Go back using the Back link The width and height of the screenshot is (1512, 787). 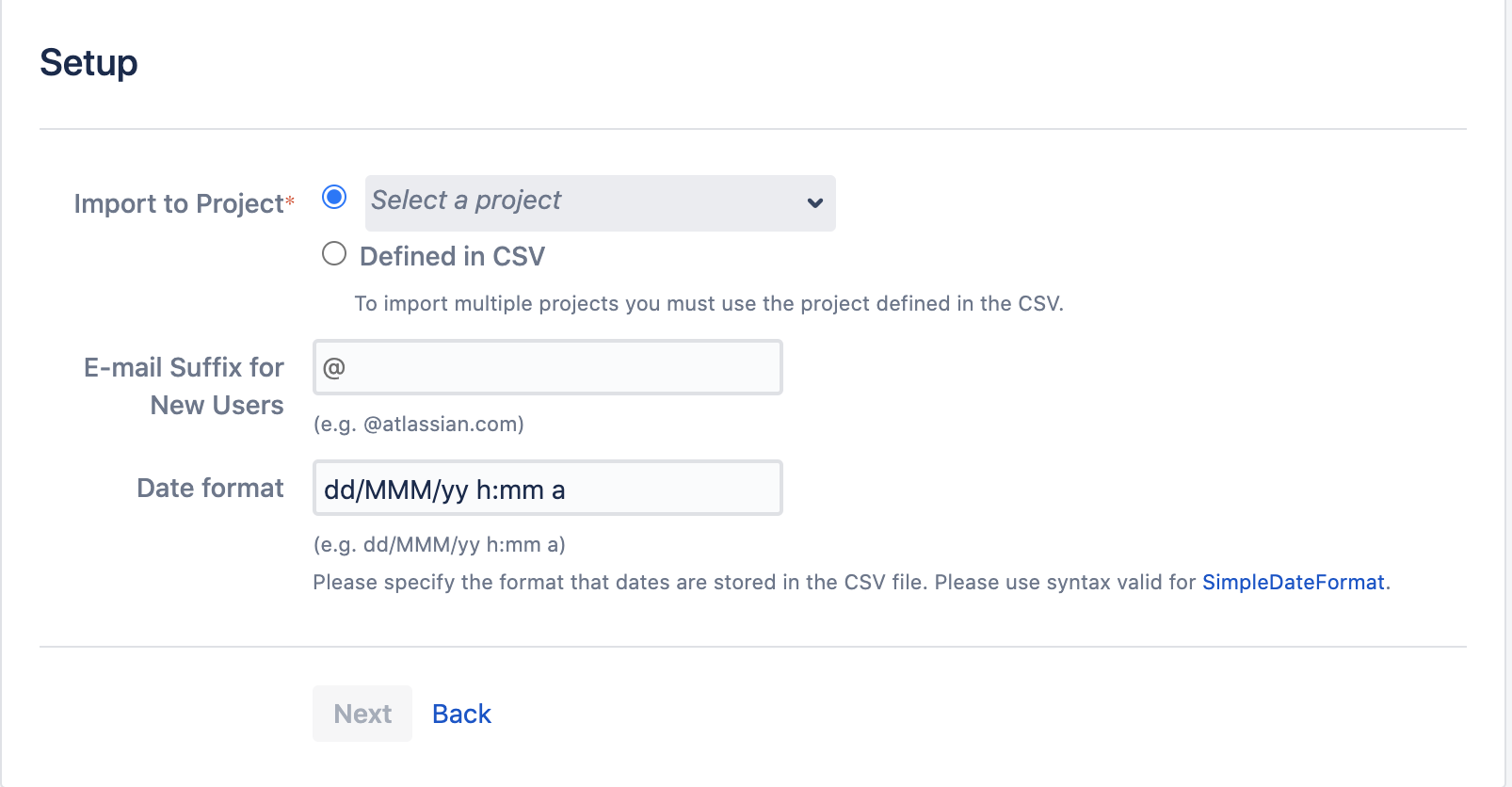pos(461,714)
